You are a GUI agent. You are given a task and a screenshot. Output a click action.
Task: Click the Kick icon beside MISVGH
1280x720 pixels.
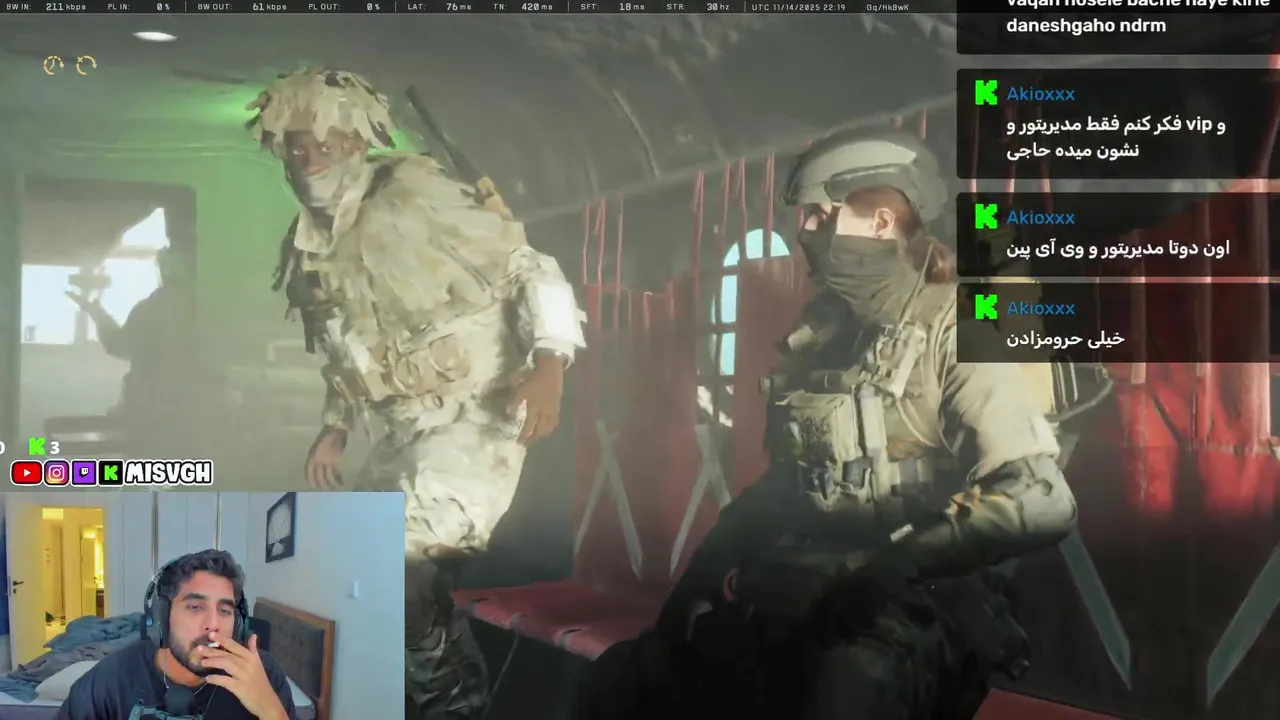click(x=111, y=473)
